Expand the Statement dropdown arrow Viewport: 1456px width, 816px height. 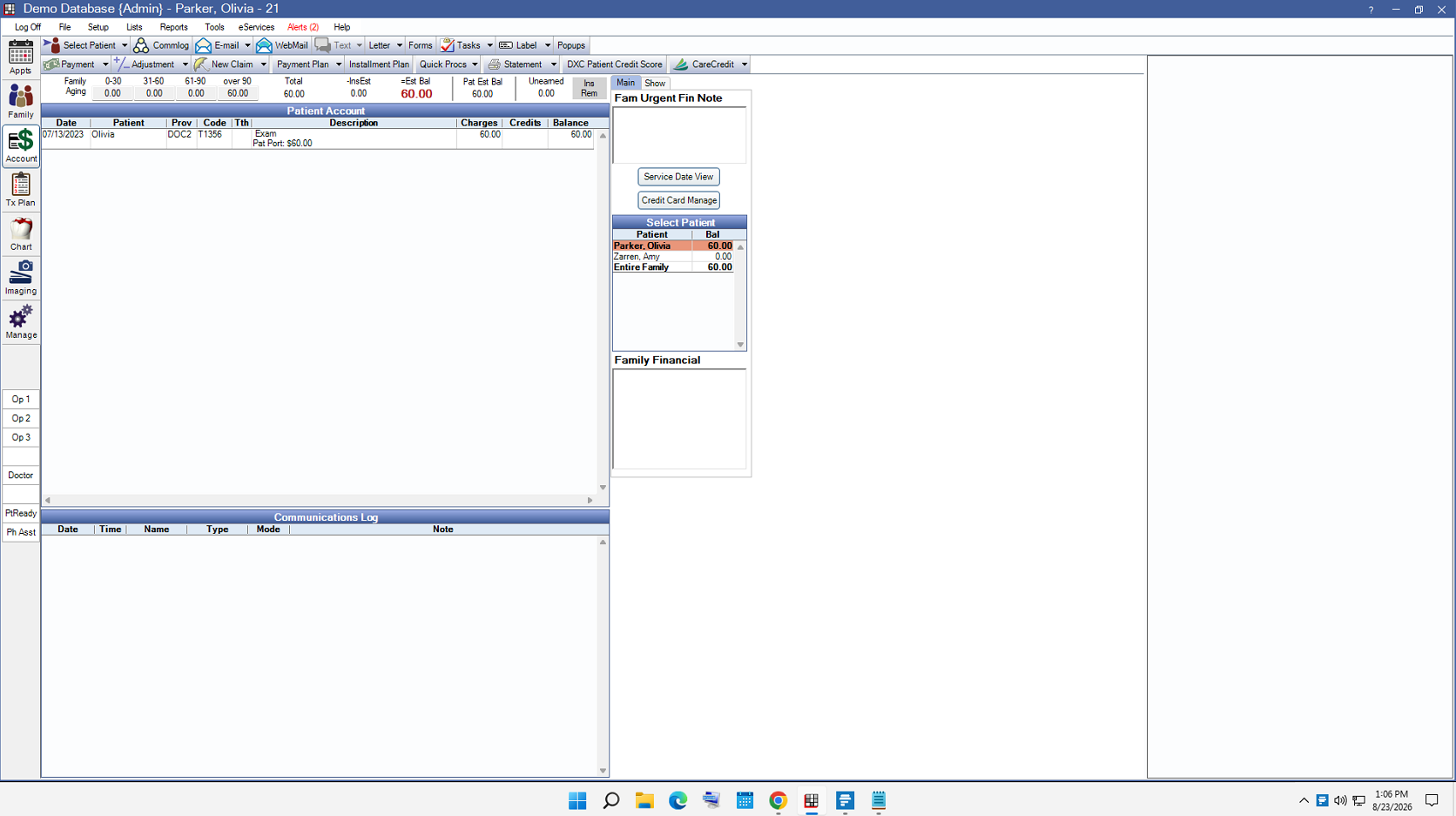553,64
